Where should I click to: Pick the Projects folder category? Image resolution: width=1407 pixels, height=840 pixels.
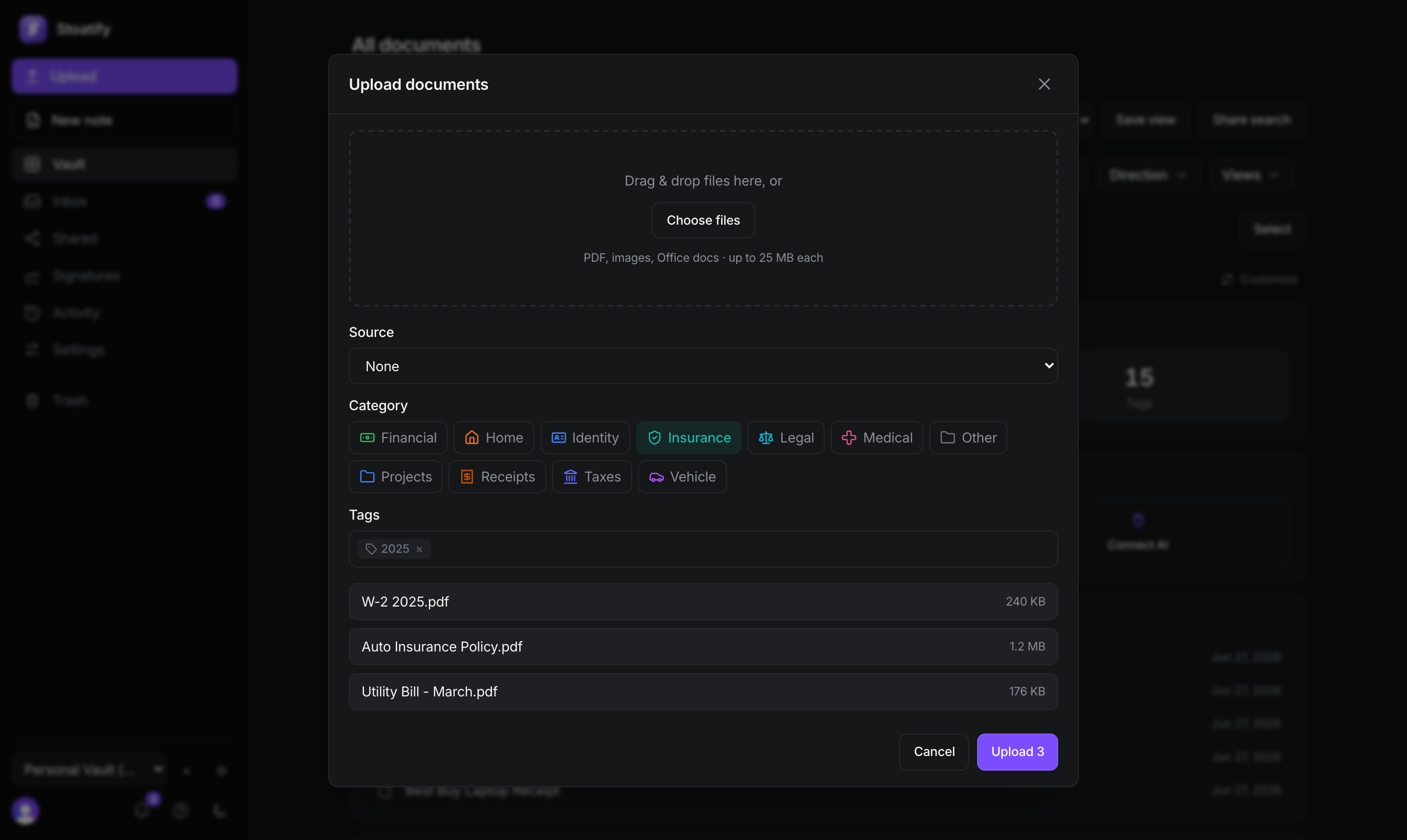(x=395, y=477)
